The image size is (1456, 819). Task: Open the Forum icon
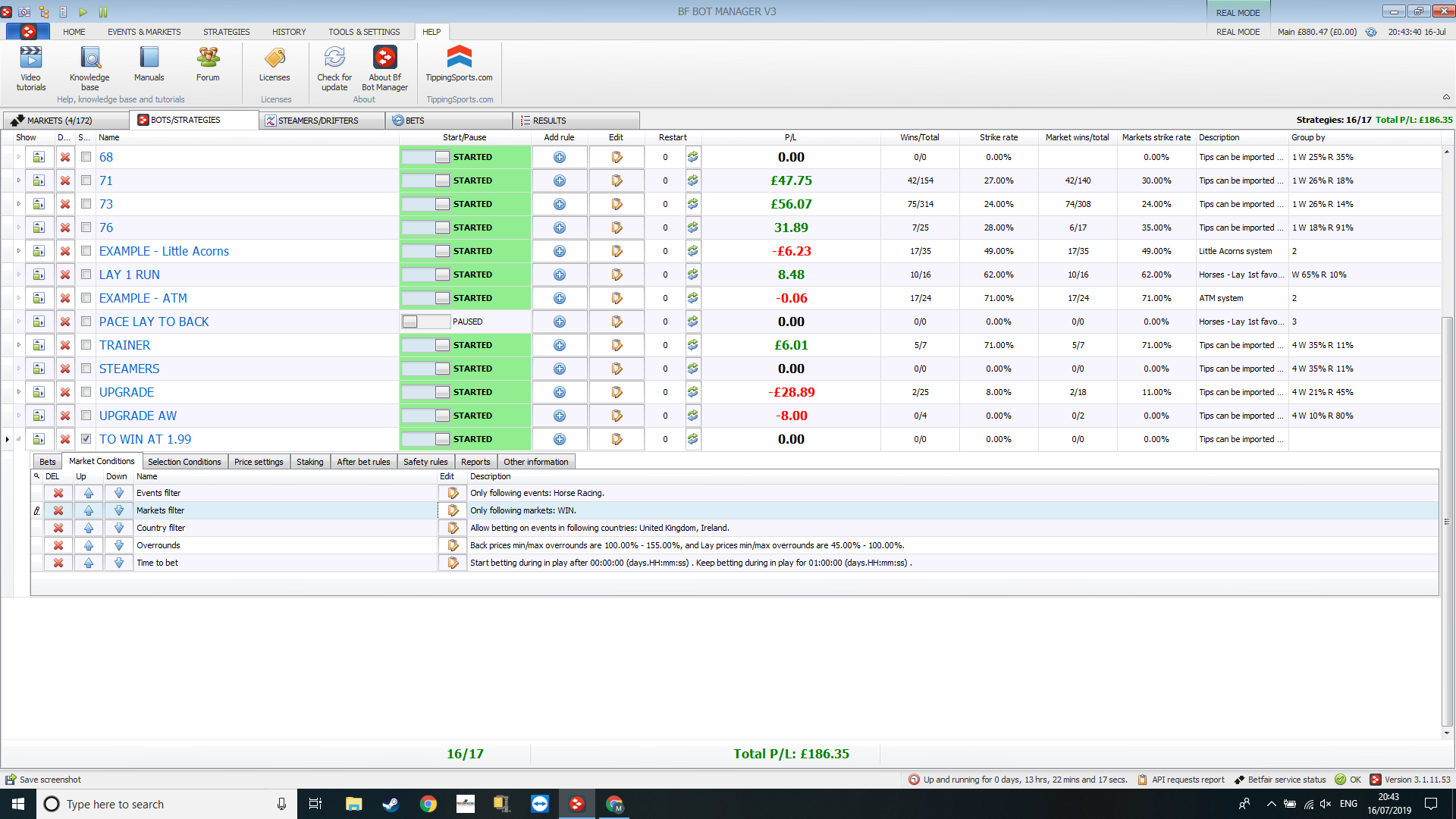pyautogui.click(x=208, y=64)
